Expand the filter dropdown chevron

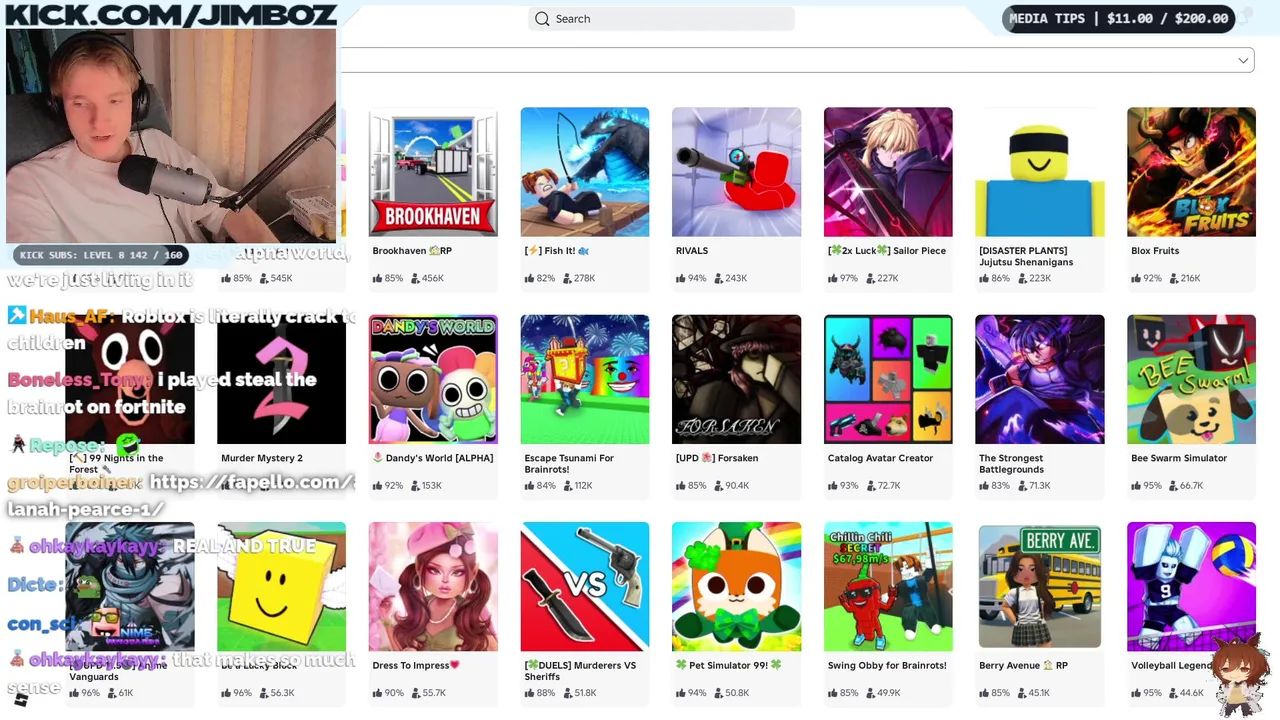pos(1243,61)
